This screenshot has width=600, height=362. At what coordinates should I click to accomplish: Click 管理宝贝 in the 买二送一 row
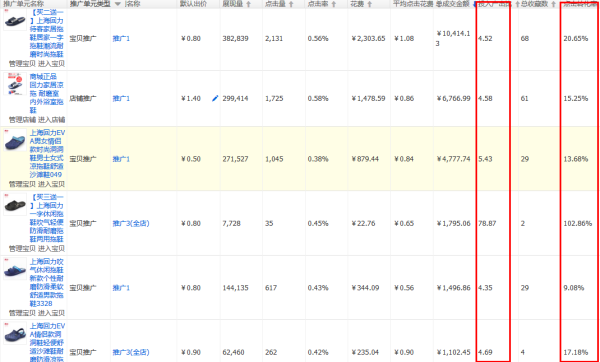tap(22, 64)
